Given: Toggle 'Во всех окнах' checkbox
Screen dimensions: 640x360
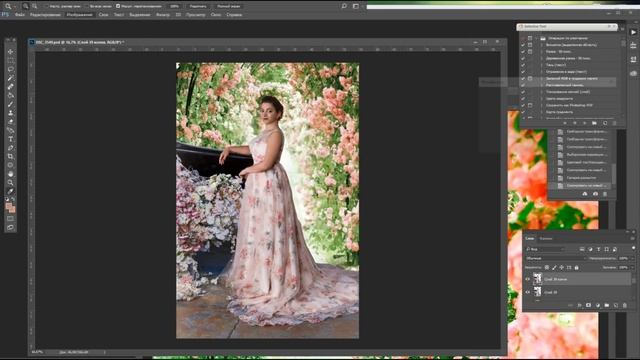Looking at the screenshot, I should pos(87,6).
